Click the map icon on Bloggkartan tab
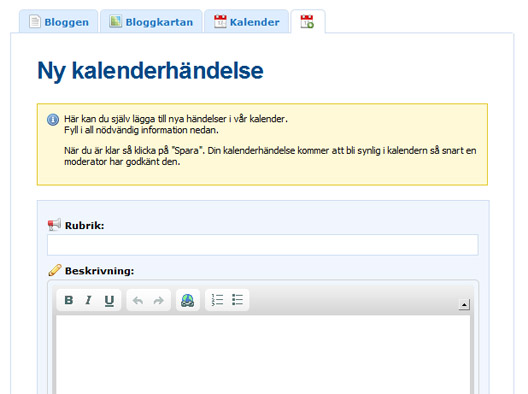The height and width of the screenshot is (394, 528). point(116,22)
